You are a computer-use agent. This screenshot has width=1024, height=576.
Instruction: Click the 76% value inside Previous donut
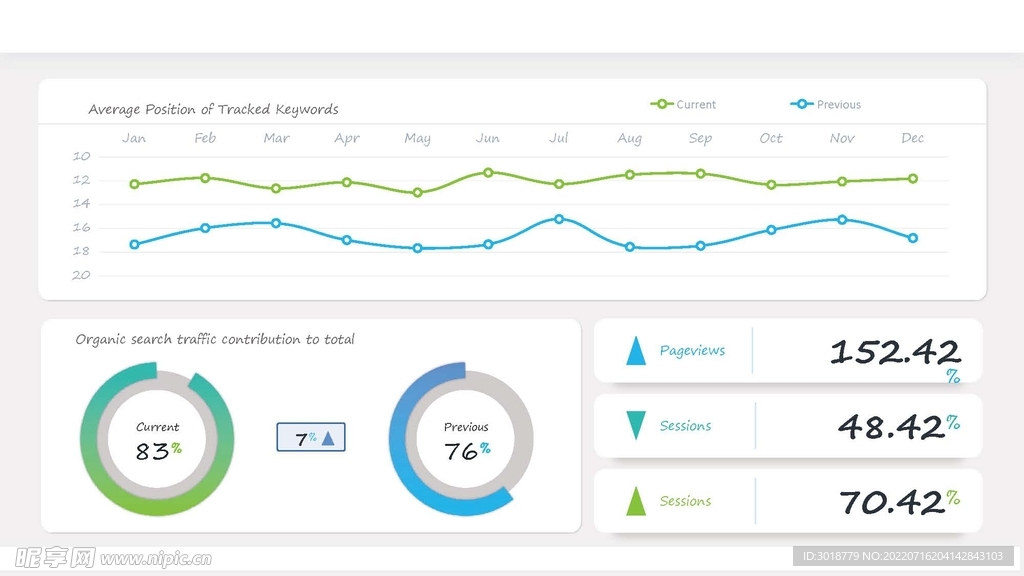[x=466, y=451]
